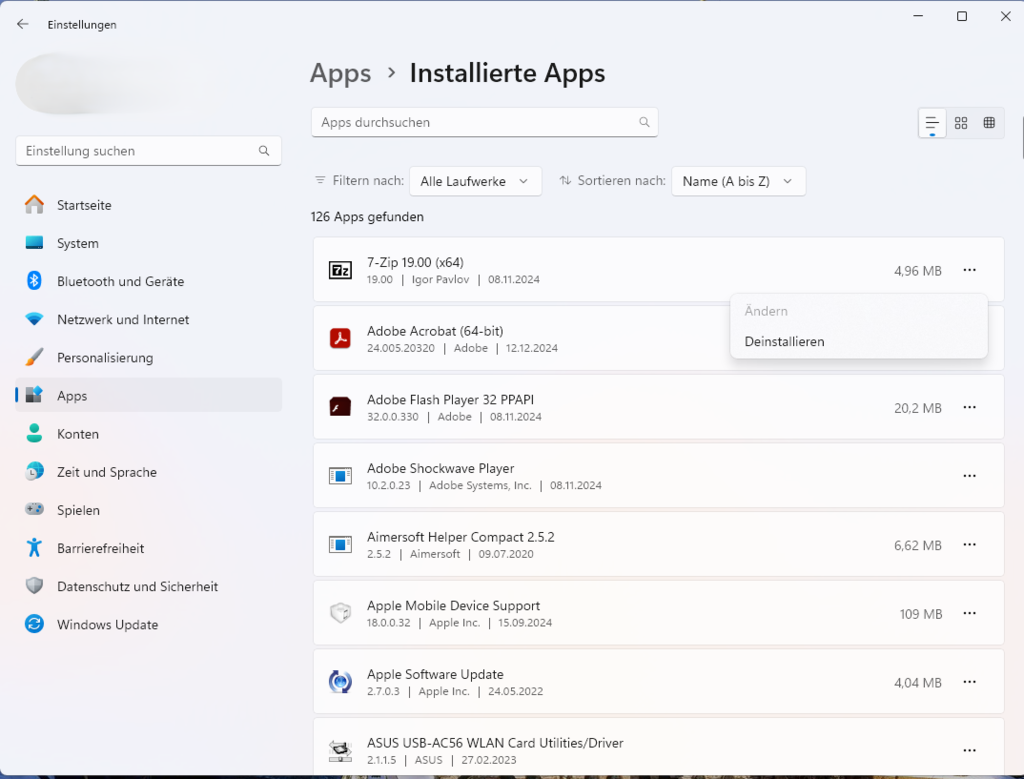Click the 7-Zip app icon
This screenshot has height=779, width=1024.
coord(340,270)
